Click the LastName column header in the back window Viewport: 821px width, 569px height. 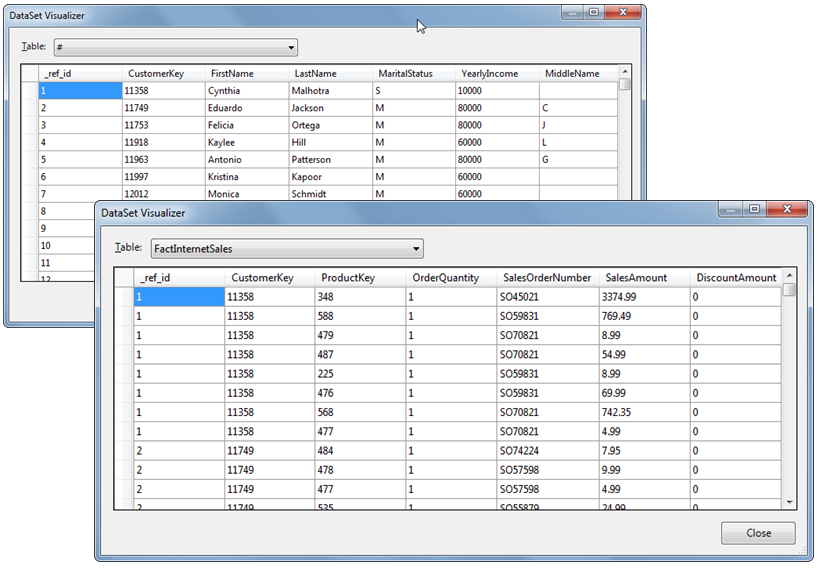[x=330, y=74]
